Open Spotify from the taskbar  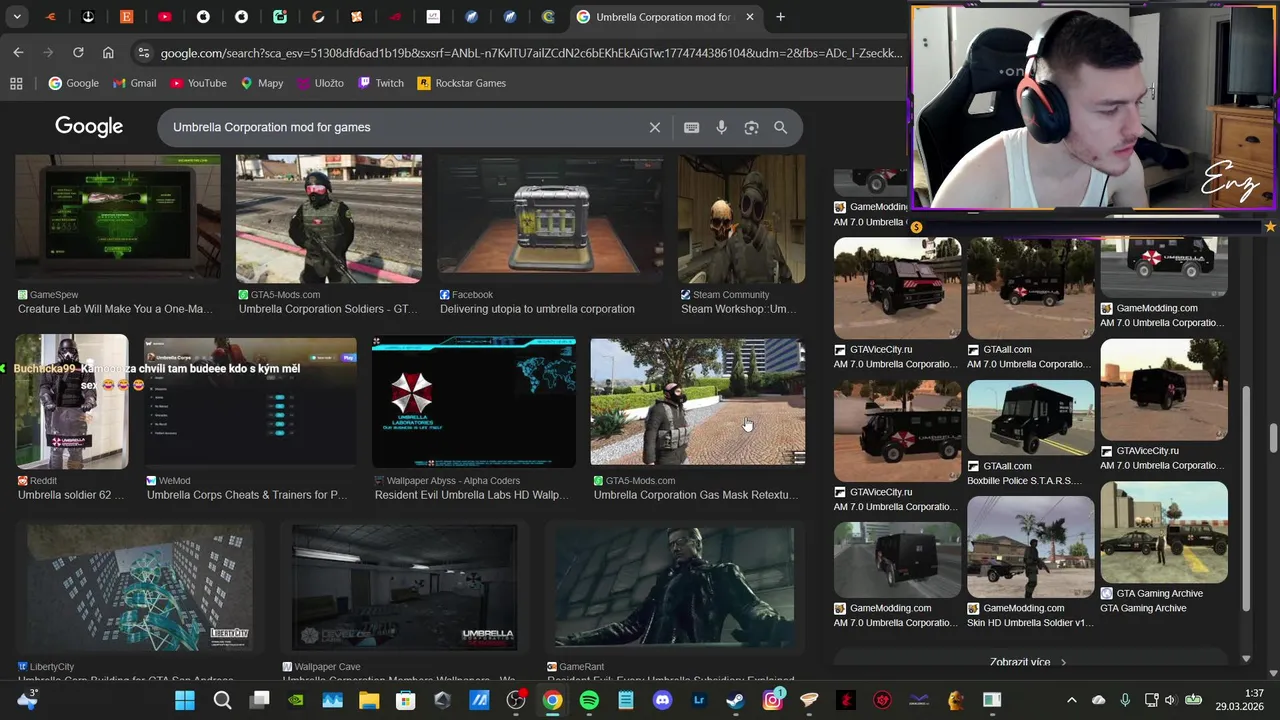(589, 700)
